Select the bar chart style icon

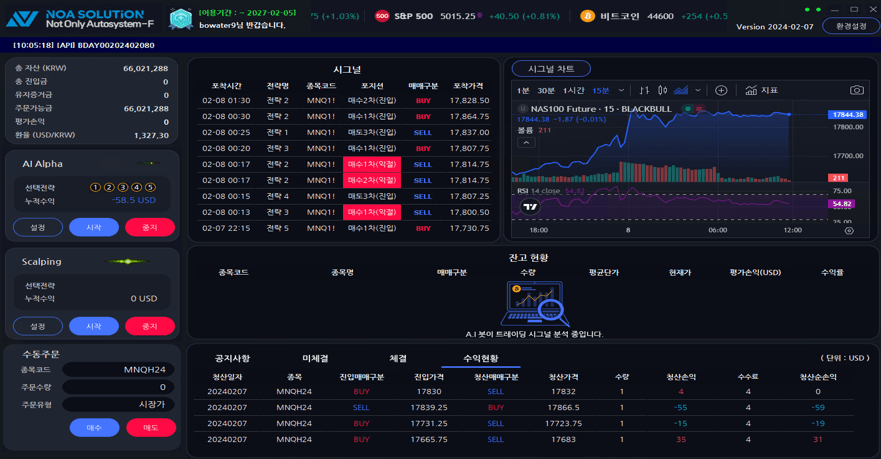pyautogui.click(x=644, y=90)
